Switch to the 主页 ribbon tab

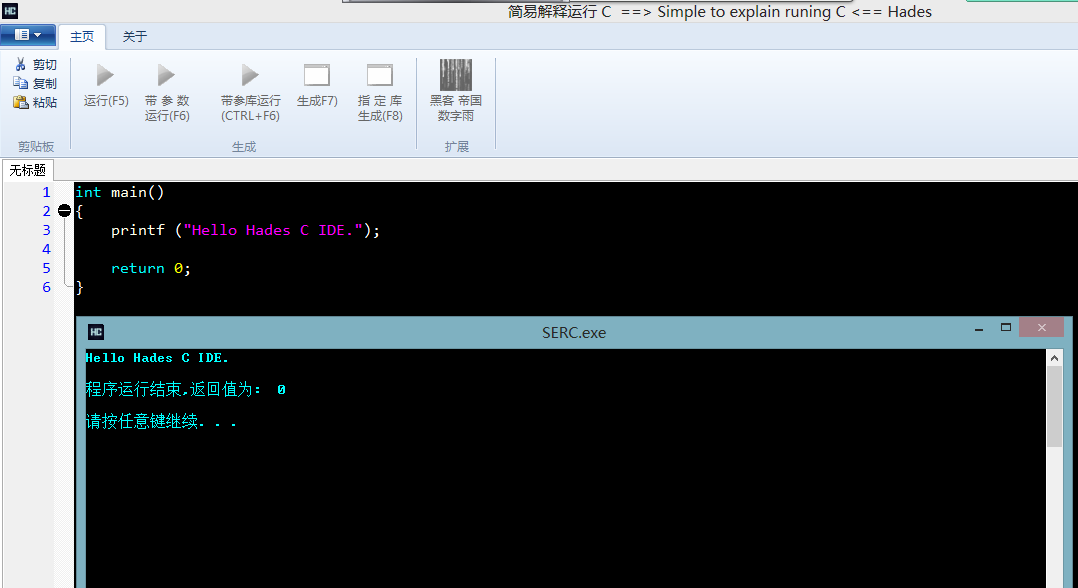[x=82, y=36]
